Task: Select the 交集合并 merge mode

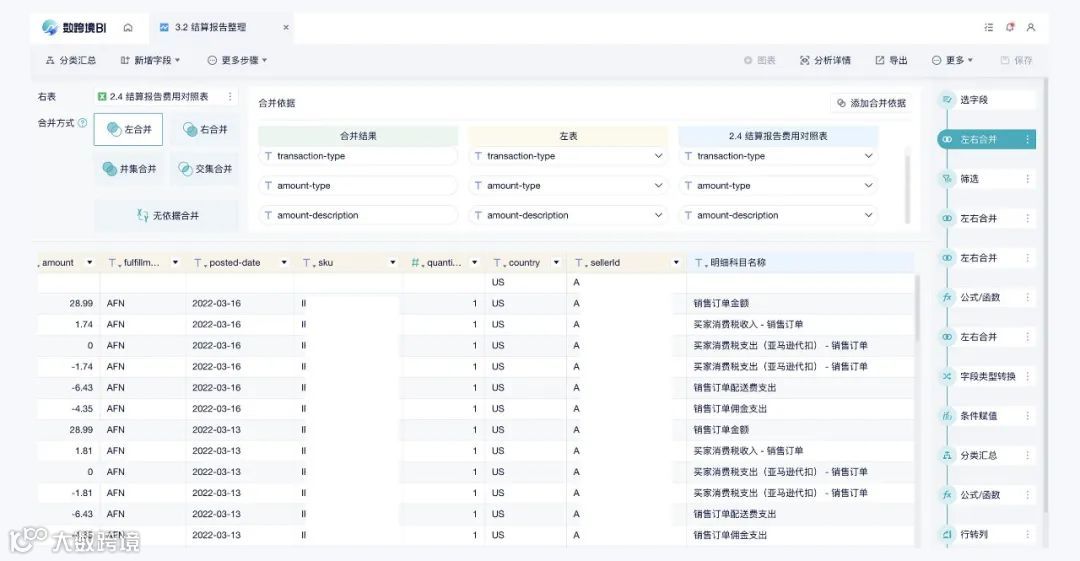Action: coord(205,169)
